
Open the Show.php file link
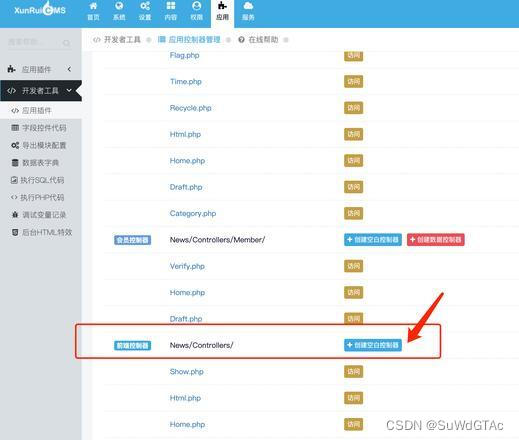click(186, 372)
